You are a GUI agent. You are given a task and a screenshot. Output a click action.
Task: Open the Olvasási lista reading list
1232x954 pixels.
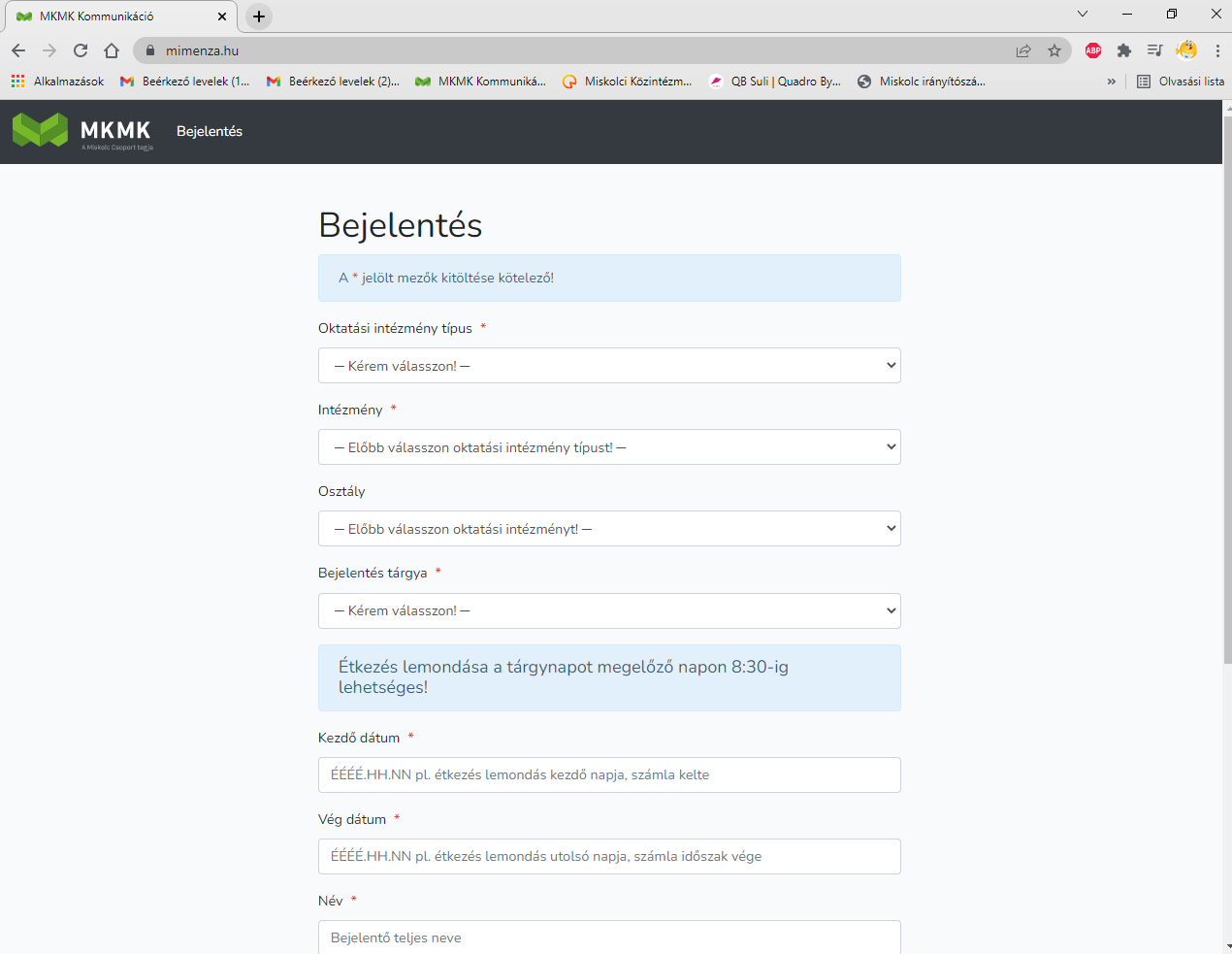(1181, 82)
